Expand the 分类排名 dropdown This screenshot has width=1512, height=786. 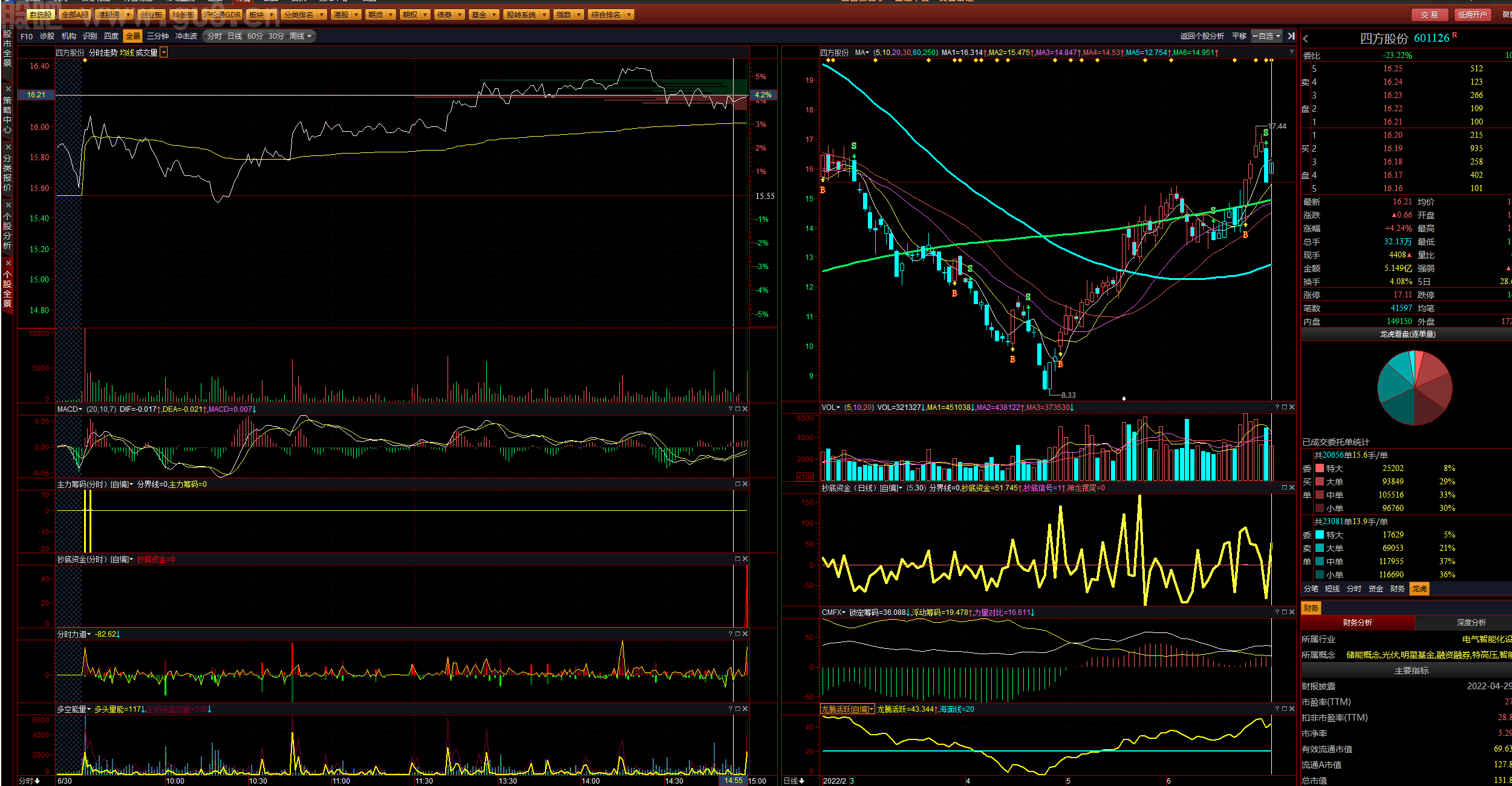(322, 15)
